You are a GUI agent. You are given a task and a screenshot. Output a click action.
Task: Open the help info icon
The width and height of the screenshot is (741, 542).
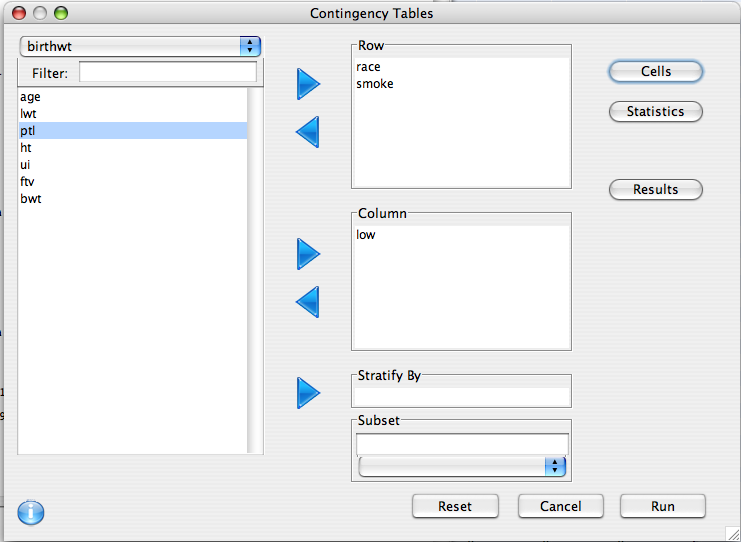point(31,512)
